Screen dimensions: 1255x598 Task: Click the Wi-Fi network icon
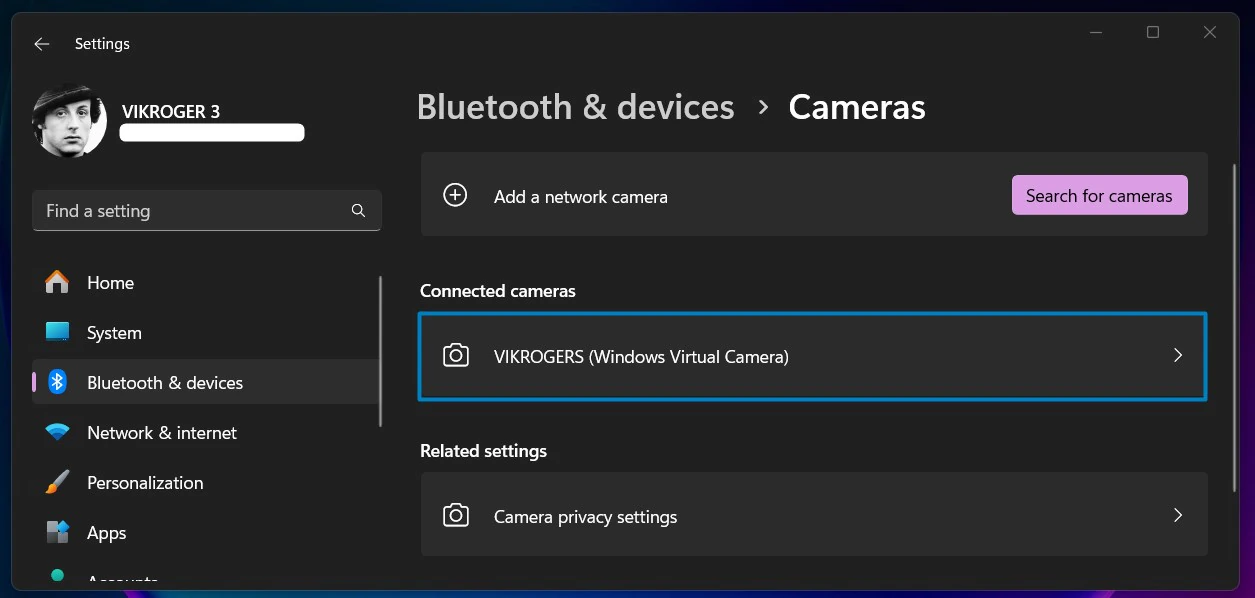tap(57, 433)
